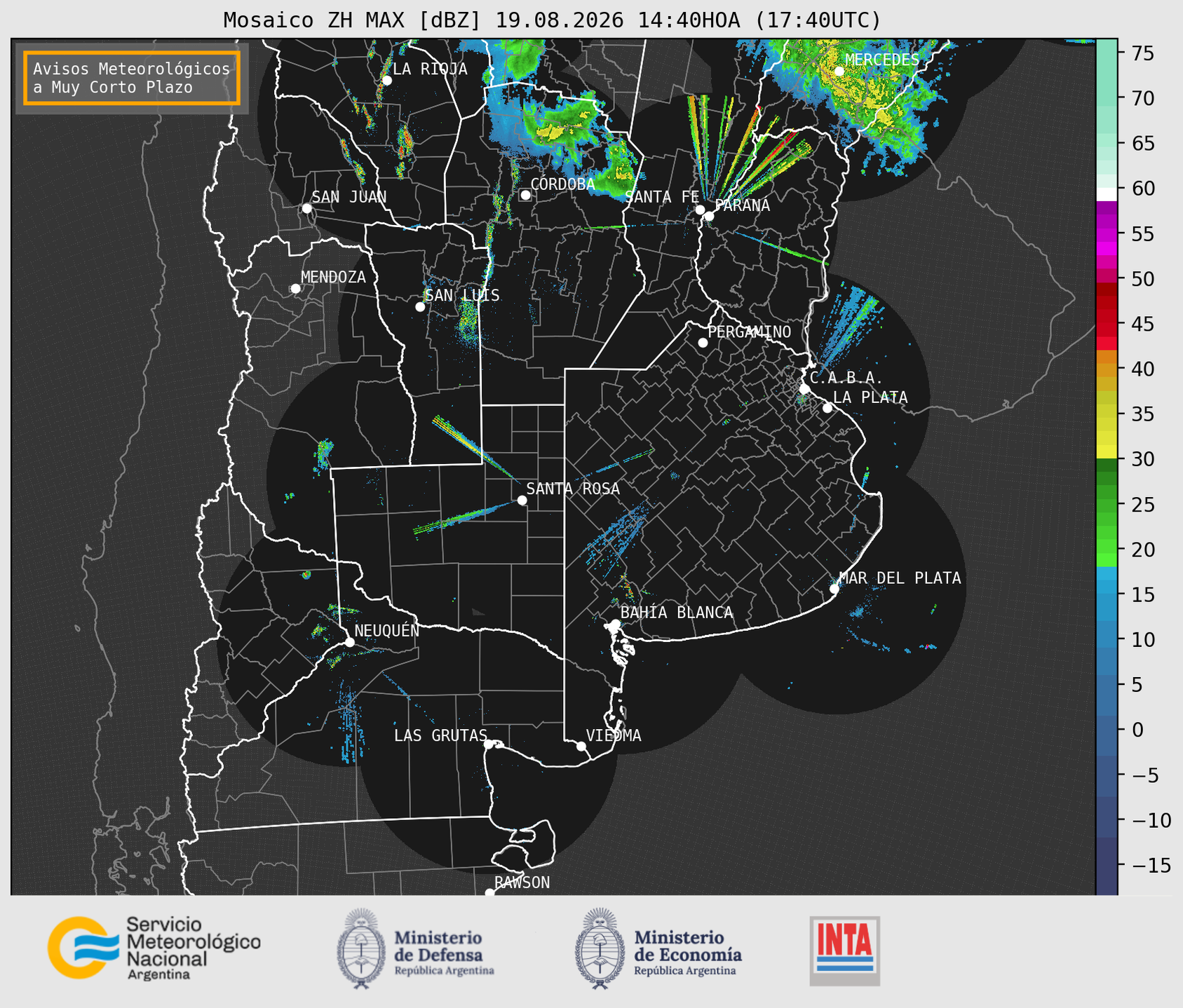
Task: Pick the yellow 30 dBZ color on scale
Action: pos(1107,454)
